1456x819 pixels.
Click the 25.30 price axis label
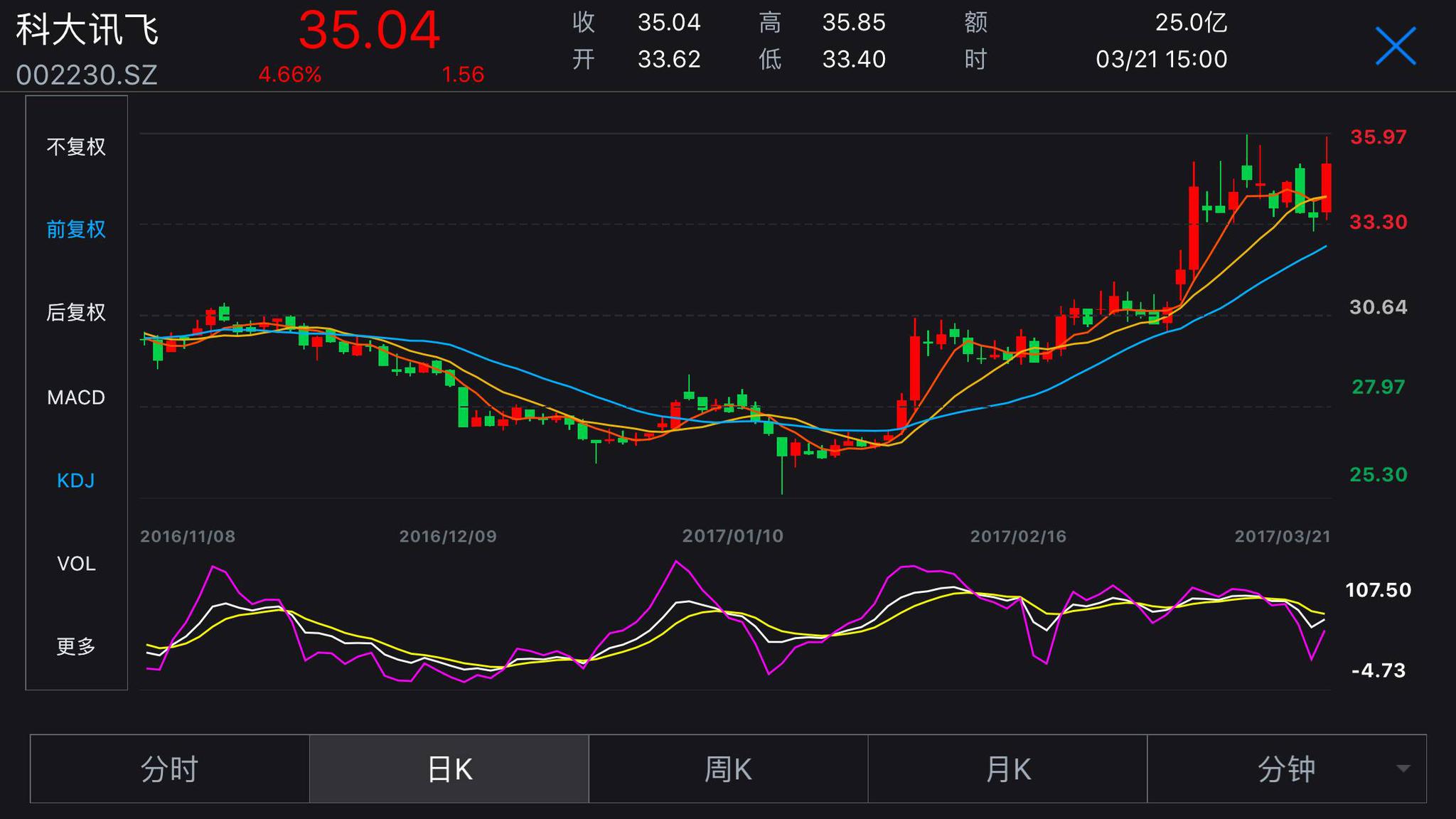pos(1378,474)
